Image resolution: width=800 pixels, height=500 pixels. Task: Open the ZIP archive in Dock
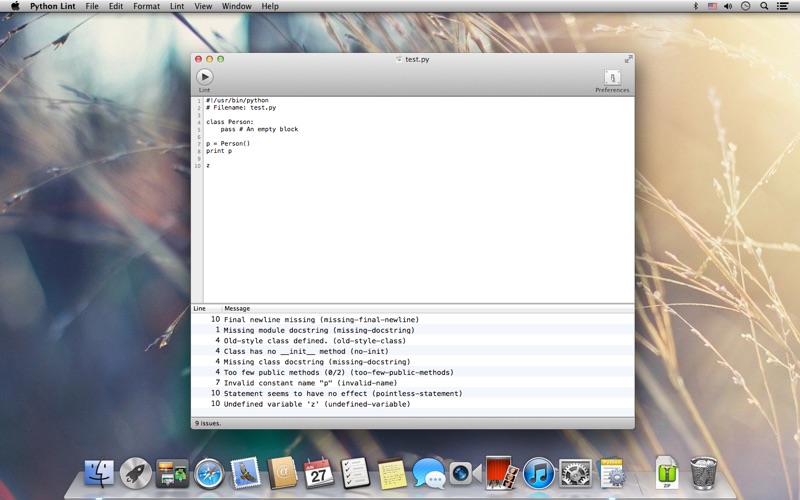(x=666, y=473)
